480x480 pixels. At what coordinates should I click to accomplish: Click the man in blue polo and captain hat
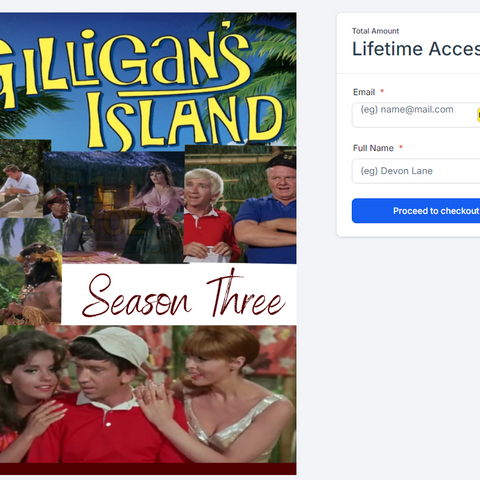click(x=265, y=207)
